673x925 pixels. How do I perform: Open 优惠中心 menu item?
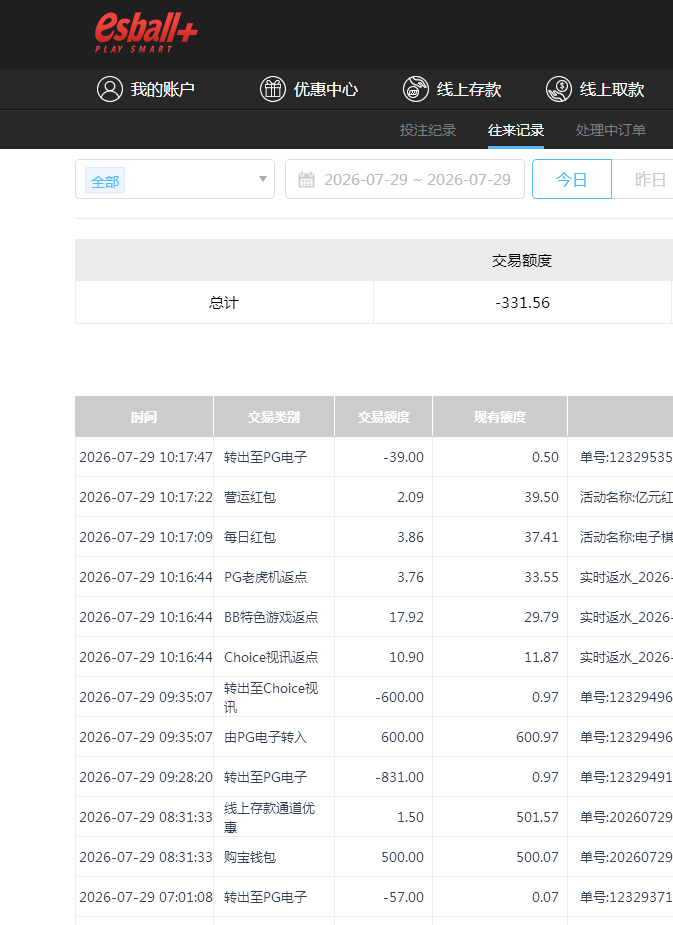326,89
